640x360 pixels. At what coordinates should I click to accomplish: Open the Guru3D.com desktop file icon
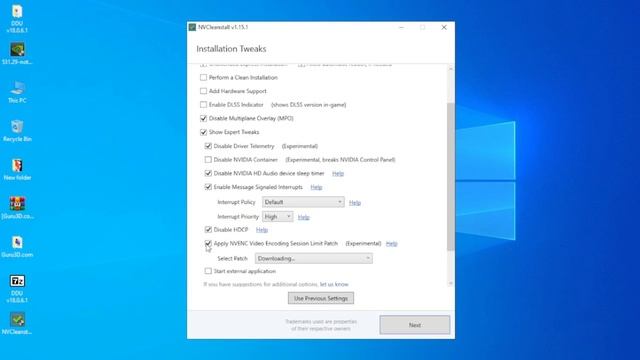17,247
